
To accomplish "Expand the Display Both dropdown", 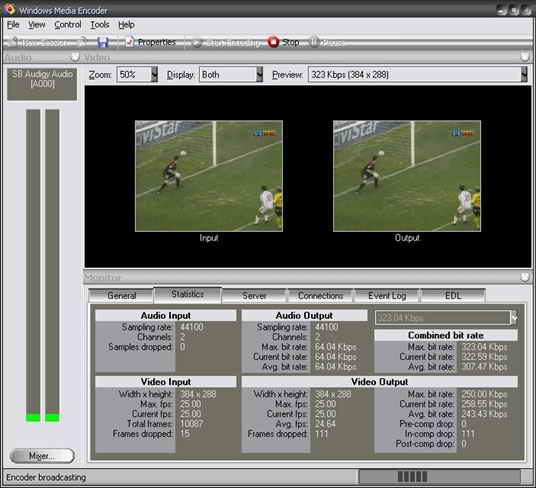I will tap(259, 74).
